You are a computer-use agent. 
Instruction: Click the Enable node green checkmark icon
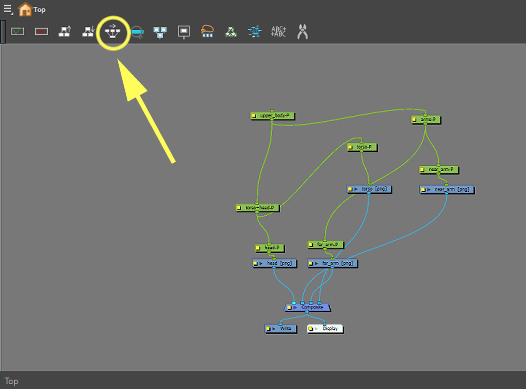pos(17,32)
